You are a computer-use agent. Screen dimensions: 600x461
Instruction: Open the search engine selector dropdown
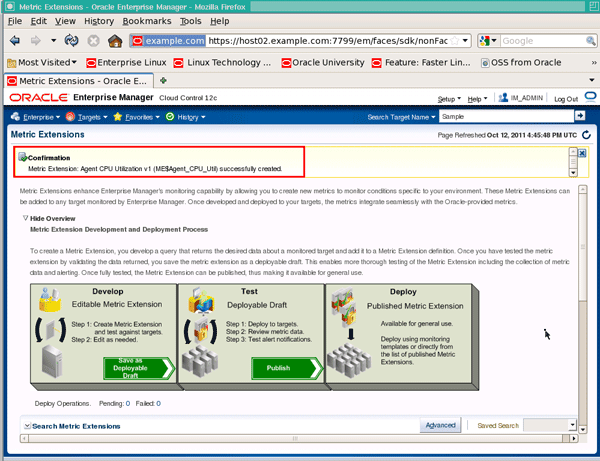tap(489, 41)
